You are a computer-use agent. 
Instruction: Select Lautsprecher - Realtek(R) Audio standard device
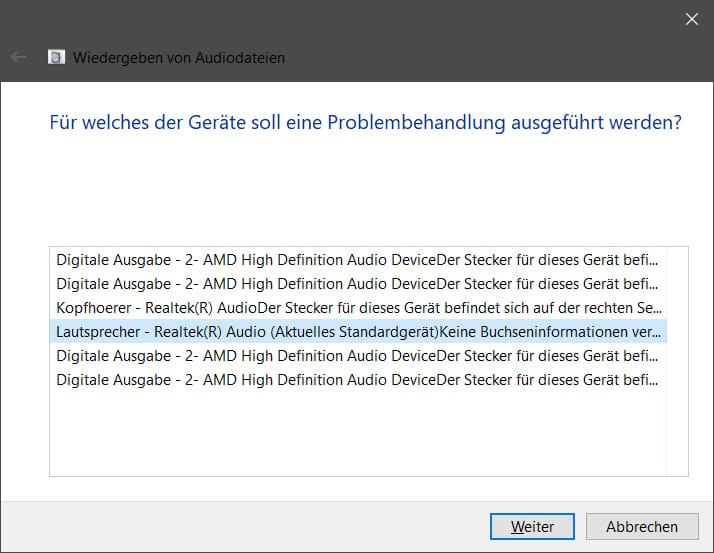click(x=359, y=332)
